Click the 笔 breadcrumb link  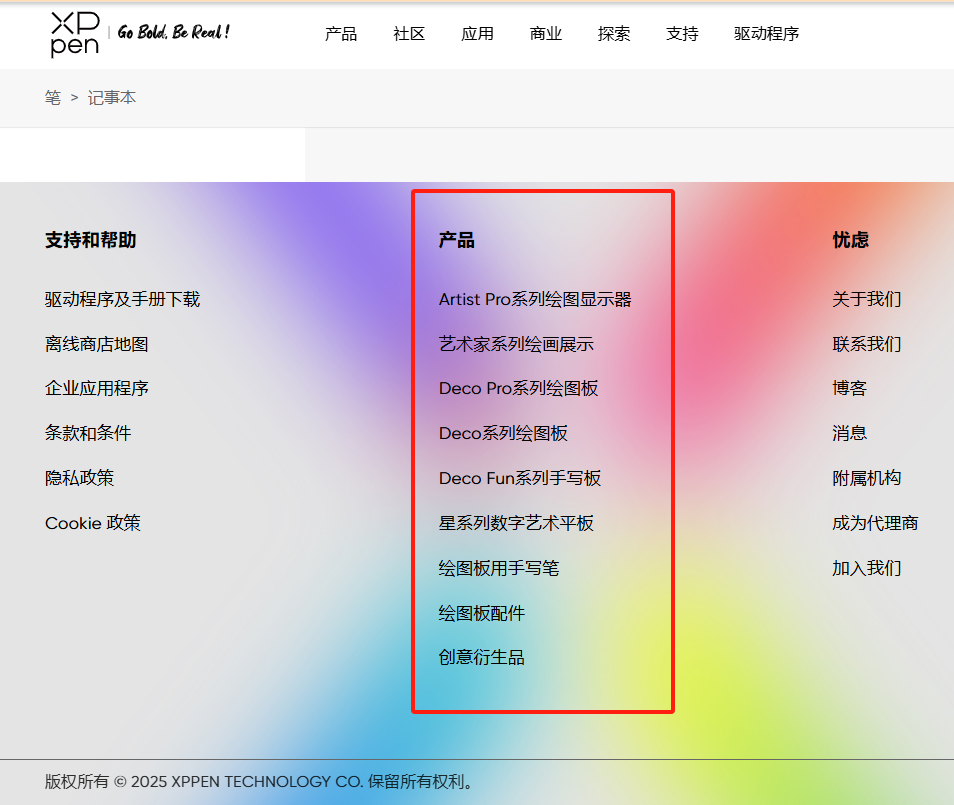pyautogui.click(x=53, y=97)
